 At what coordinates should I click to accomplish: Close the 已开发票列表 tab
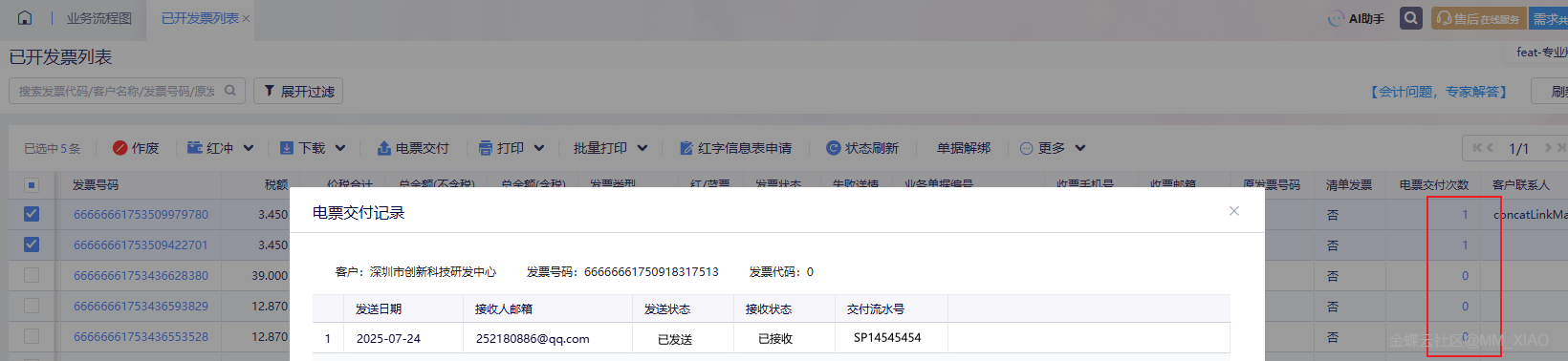pos(247,19)
